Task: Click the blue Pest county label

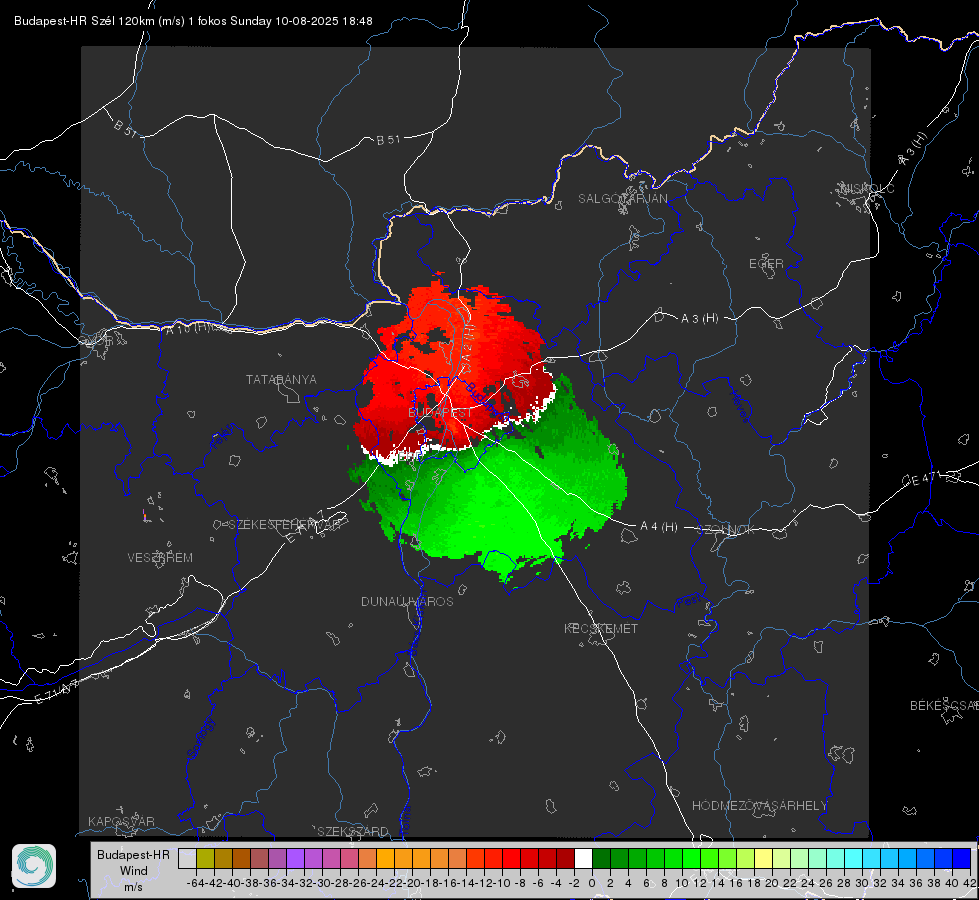Action: 689,601
